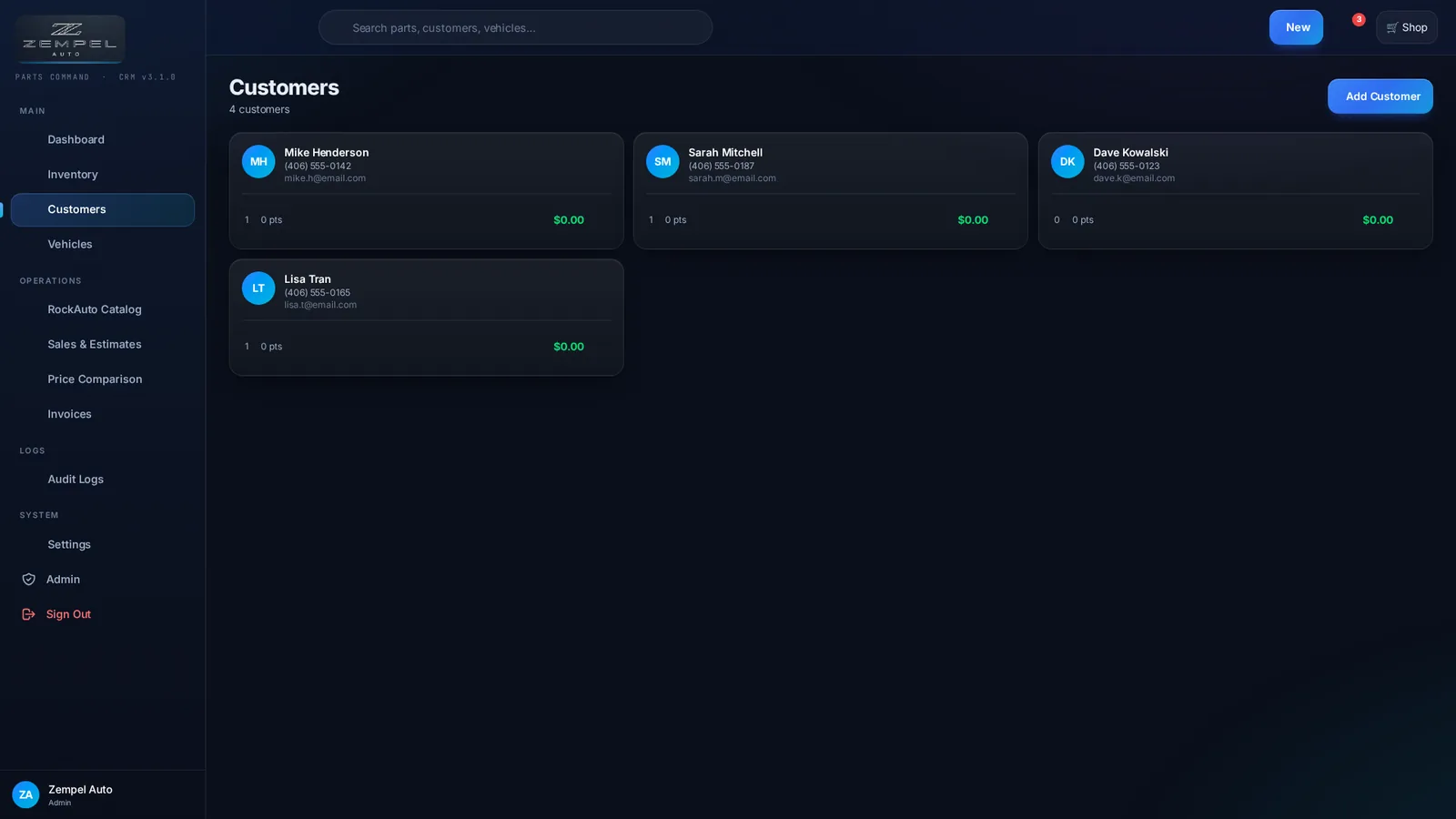Navigate to Sales & Estimates

(x=103, y=345)
